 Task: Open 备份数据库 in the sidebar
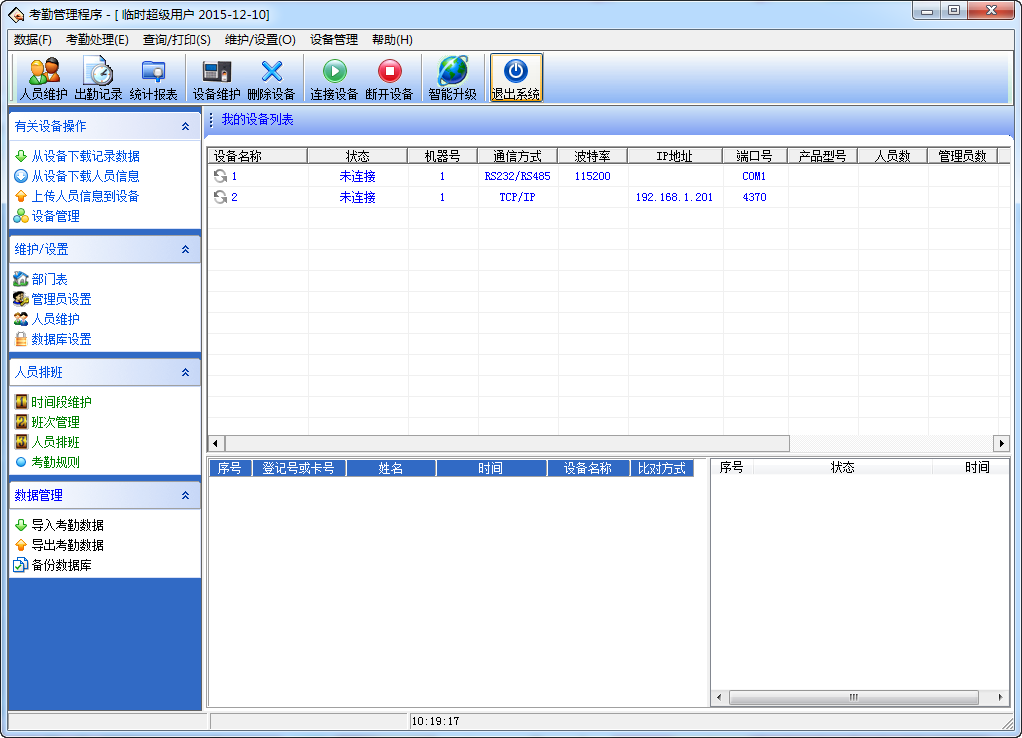61,565
